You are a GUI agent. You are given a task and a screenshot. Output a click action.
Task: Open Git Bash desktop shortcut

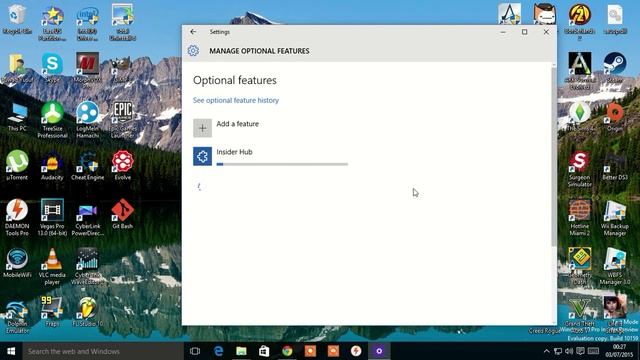coord(122,214)
